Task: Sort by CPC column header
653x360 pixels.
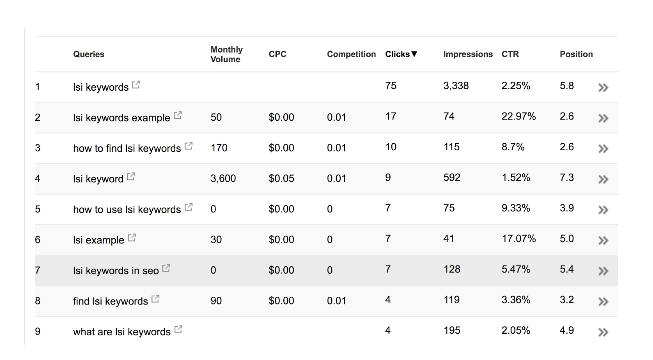Action: tap(277, 54)
